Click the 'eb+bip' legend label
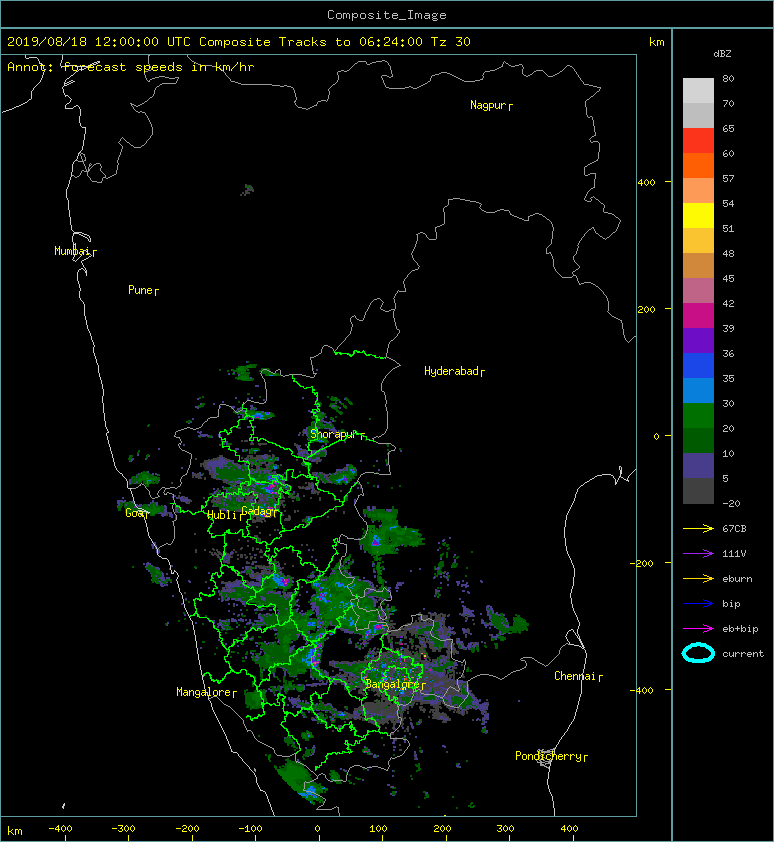Screen dimensions: 774x842 [740, 628]
